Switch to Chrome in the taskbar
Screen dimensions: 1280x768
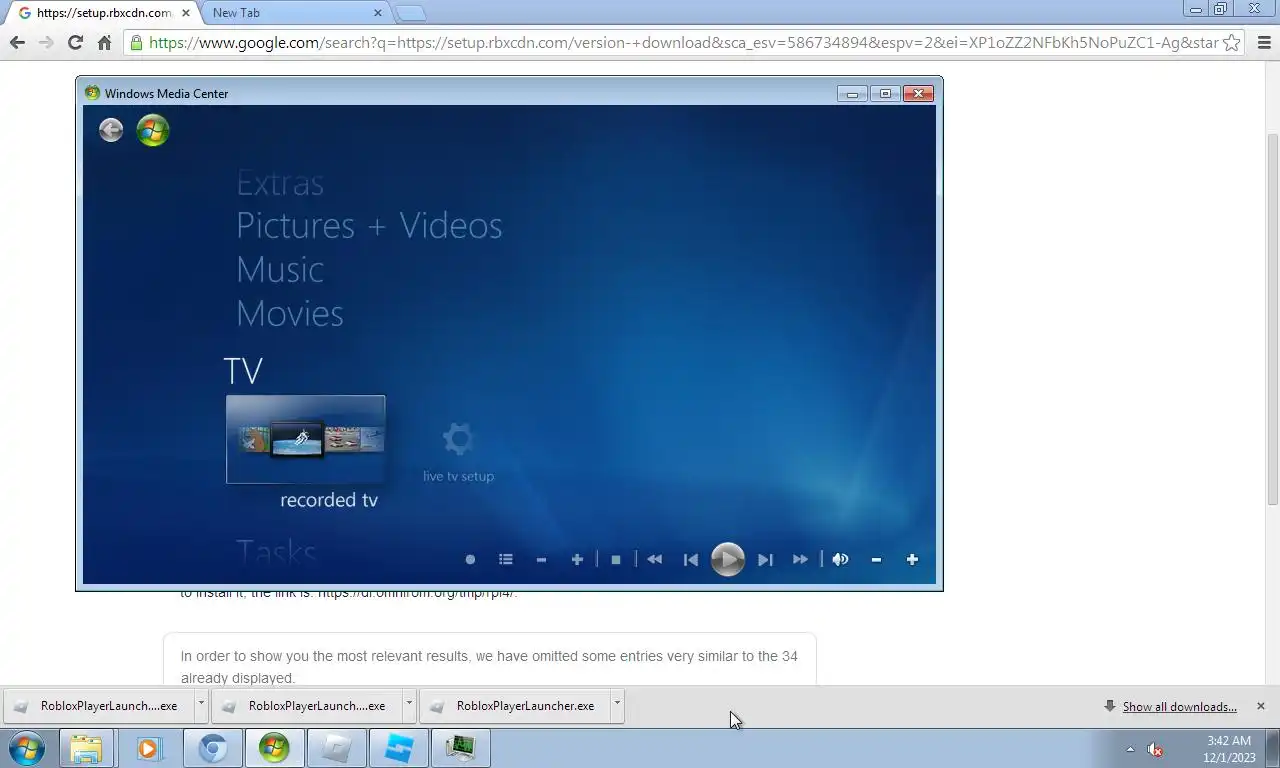pyautogui.click(x=212, y=748)
